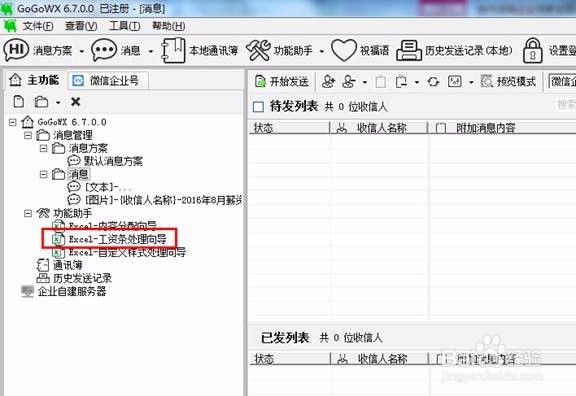Check the 待发列表 select-all checkbox
576x396 pixels.
[x=258, y=107]
